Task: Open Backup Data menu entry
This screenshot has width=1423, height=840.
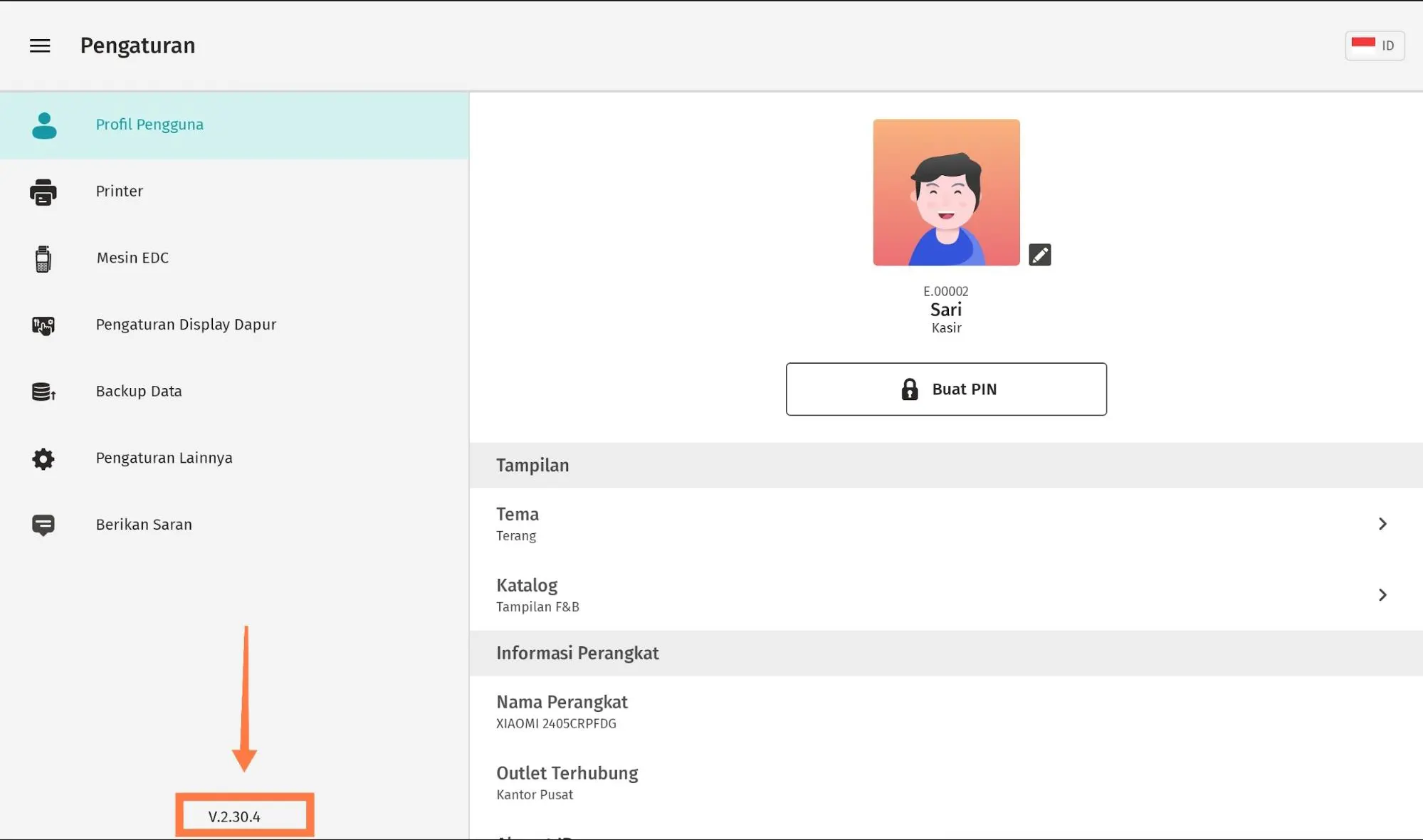Action: 139,392
